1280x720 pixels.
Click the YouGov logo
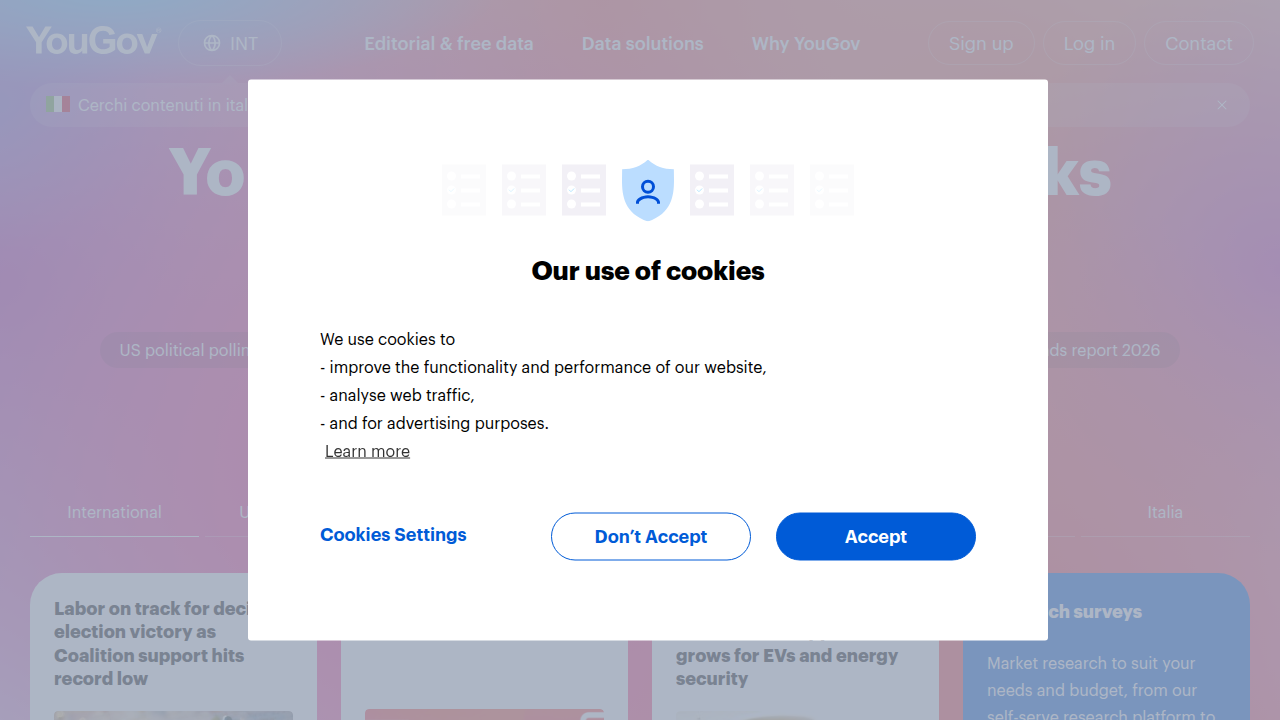pos(92,42)
